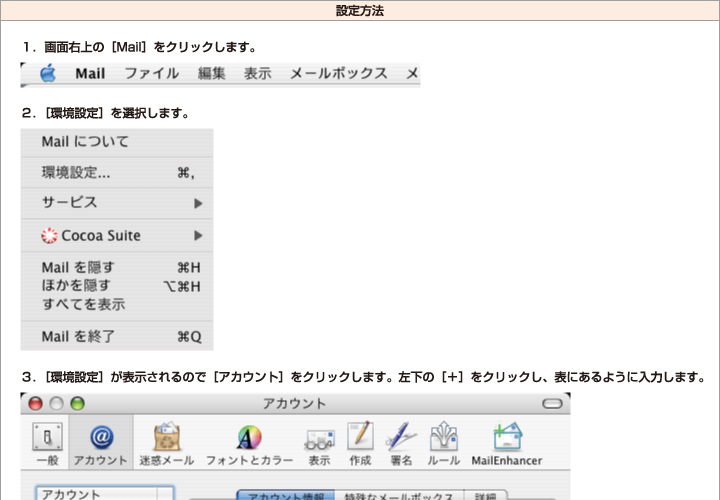
Task: Select Mail について menu entry
Action: click(x=117, y=142)
